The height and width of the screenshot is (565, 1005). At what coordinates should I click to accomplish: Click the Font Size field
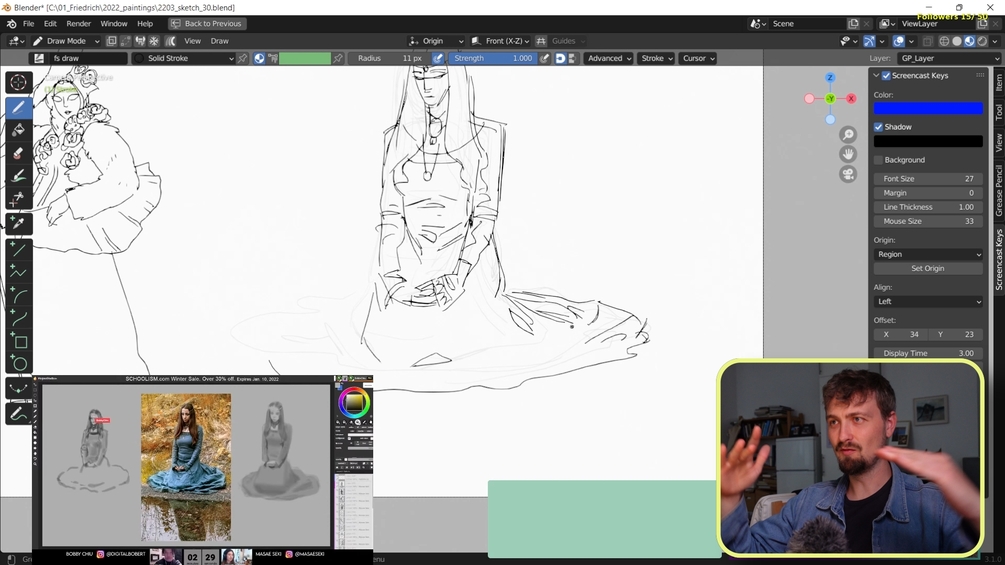click(928, 179)
